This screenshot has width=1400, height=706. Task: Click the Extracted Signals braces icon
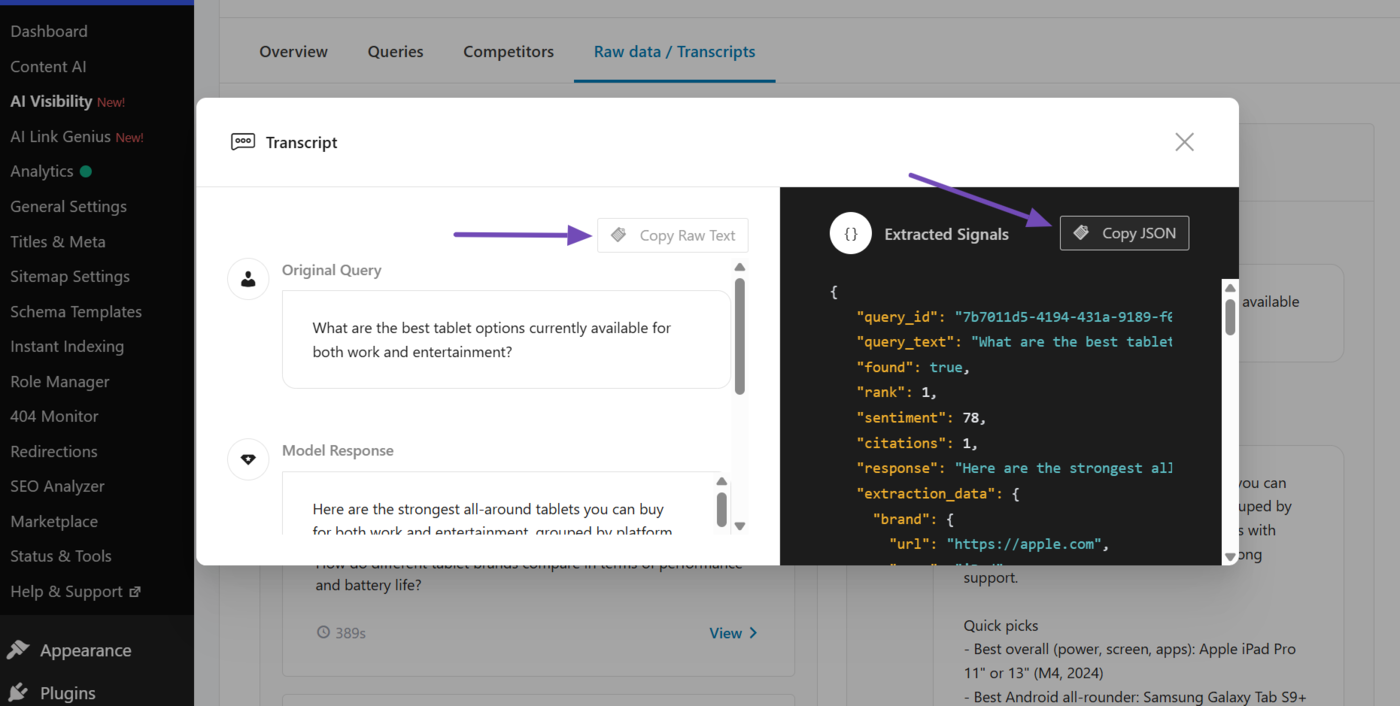(850, 234)
